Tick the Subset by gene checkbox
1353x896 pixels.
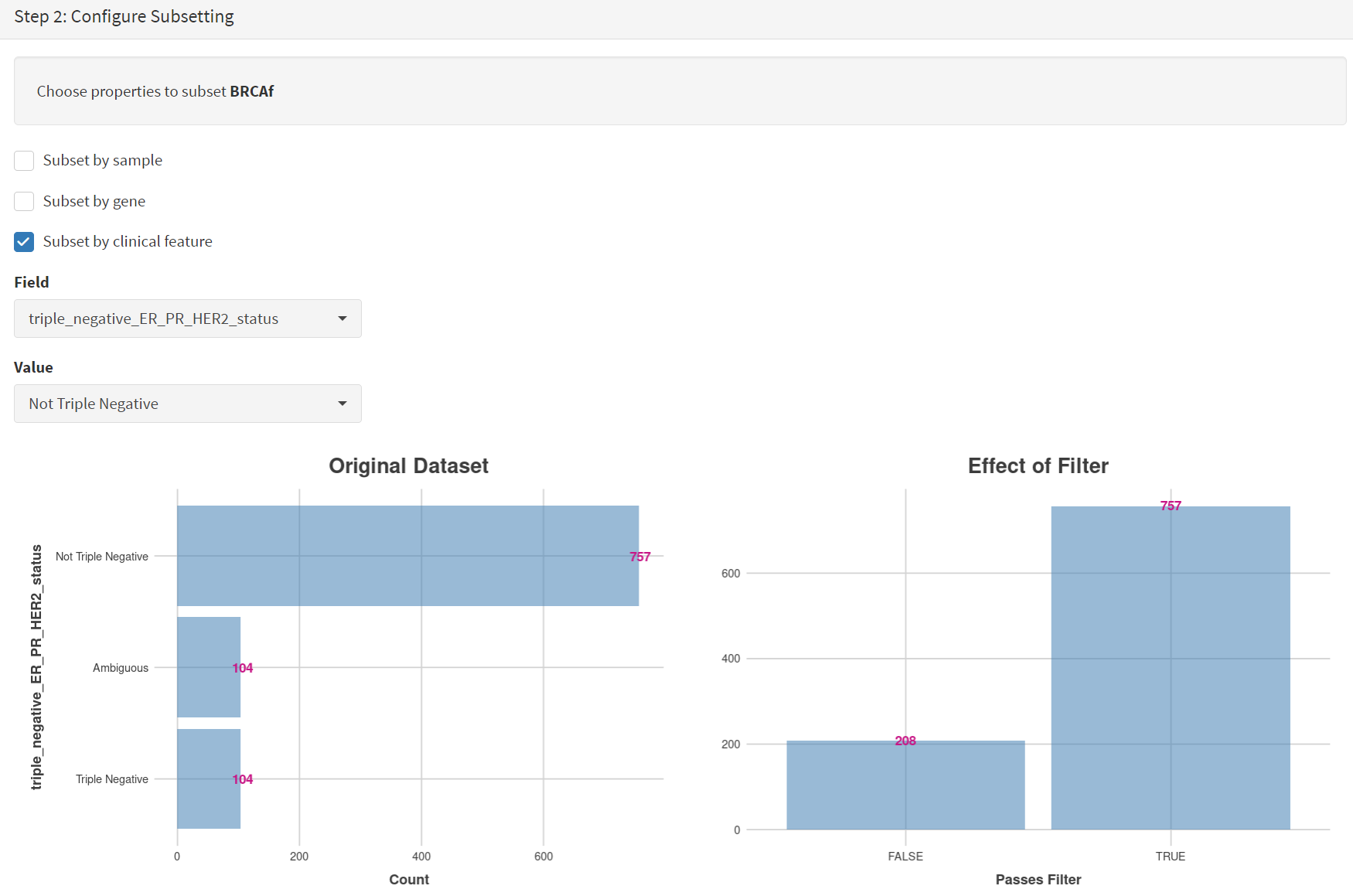coord(24,201)
